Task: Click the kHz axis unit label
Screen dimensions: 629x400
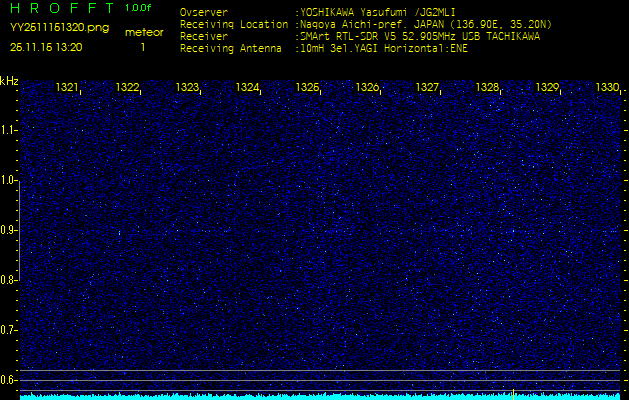Action: (x=9, y=81)
